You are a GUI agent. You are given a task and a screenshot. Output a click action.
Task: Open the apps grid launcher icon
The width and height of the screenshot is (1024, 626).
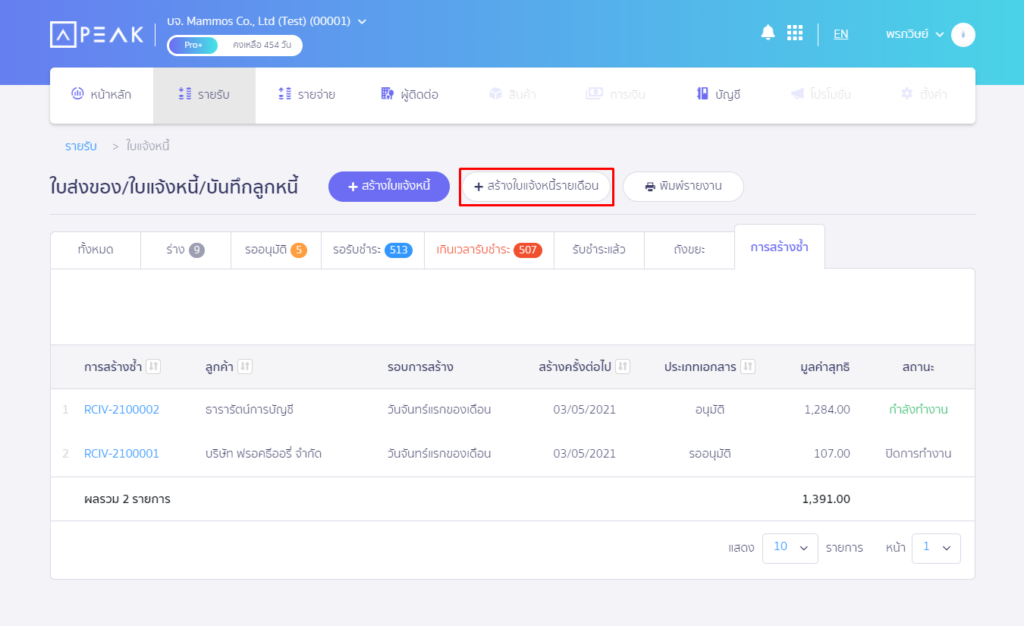(x=795, y=32)
